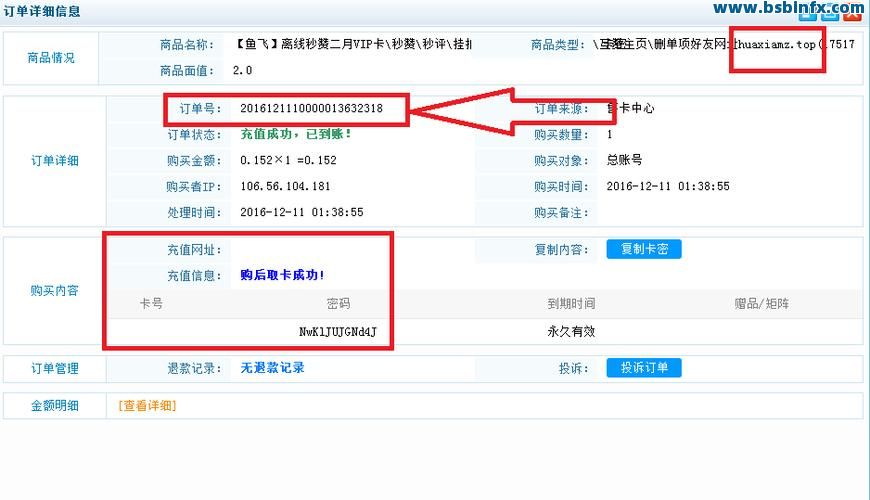
Task: Click the 退款记录: field label
Action: click(194, 368)
